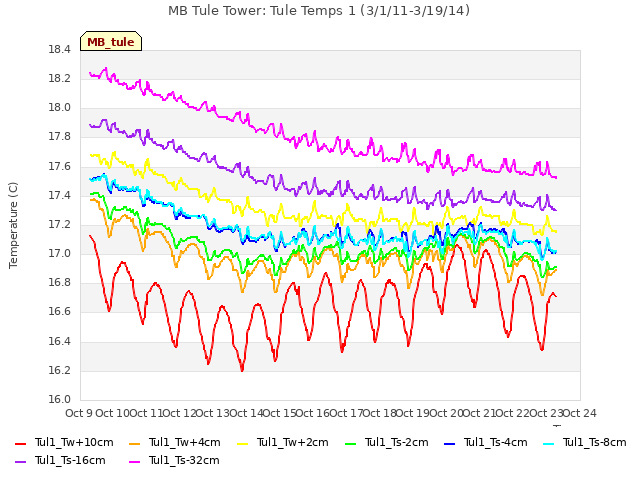
Task: Click the 16.6 y-axis tick label
Action: pos(60,312)
